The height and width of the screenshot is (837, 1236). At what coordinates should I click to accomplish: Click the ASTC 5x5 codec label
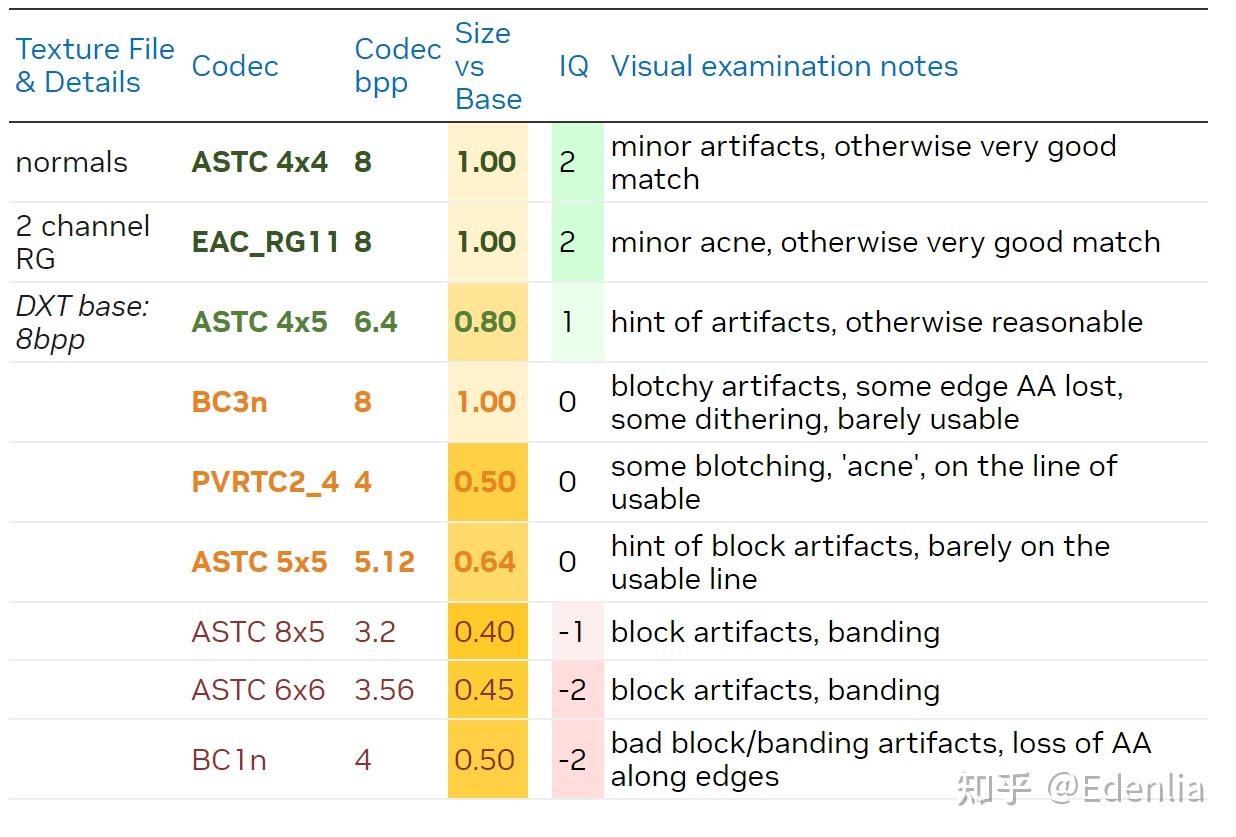point(260,562)
